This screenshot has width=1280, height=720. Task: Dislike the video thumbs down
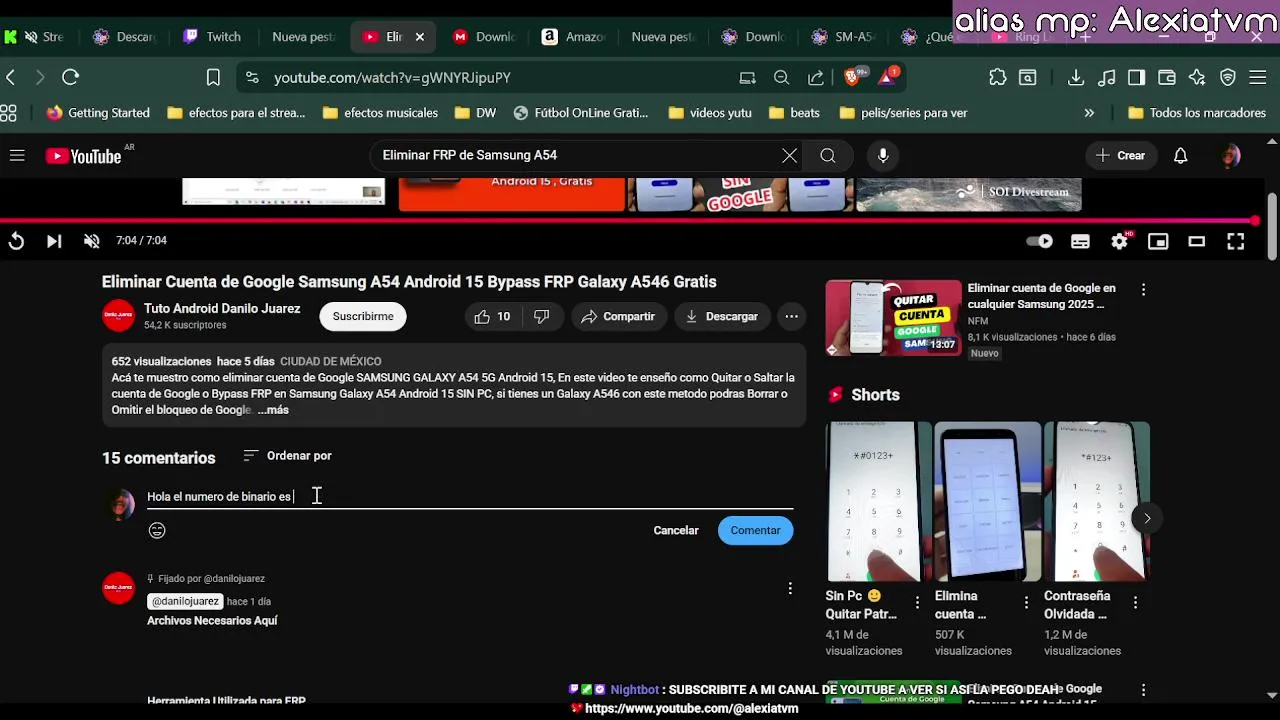point(542,316)
